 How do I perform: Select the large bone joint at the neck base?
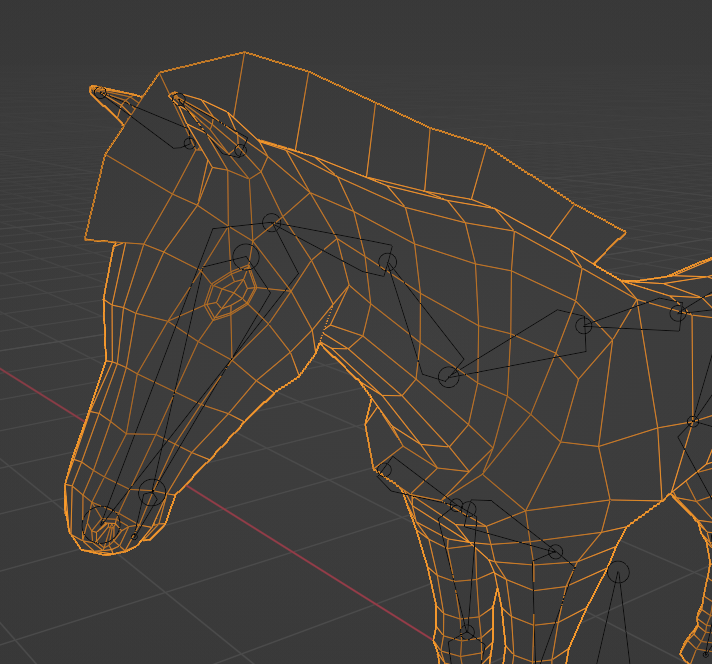click(x=449, y=377)
